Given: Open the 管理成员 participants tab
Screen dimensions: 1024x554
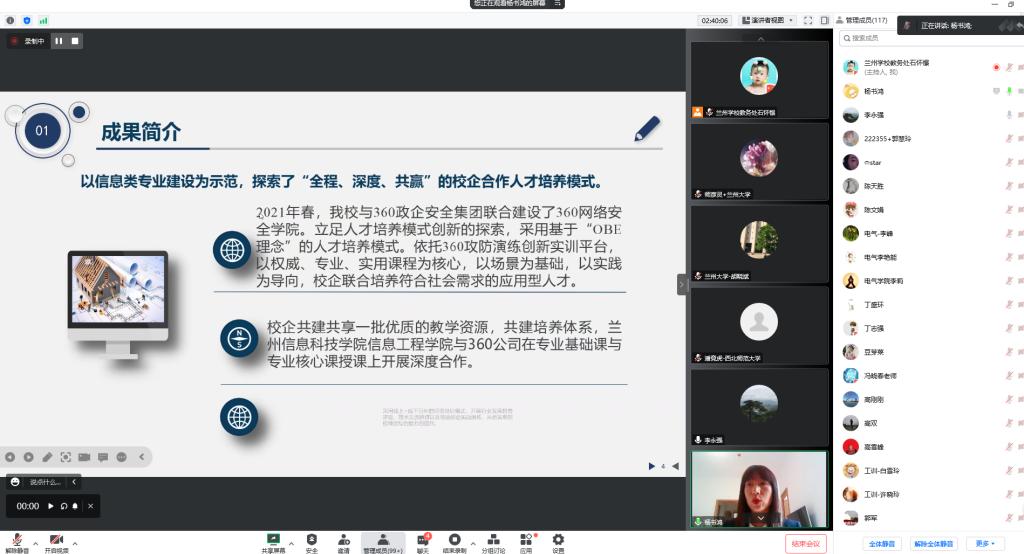Looking at the screenshot, I should point(383,539).
